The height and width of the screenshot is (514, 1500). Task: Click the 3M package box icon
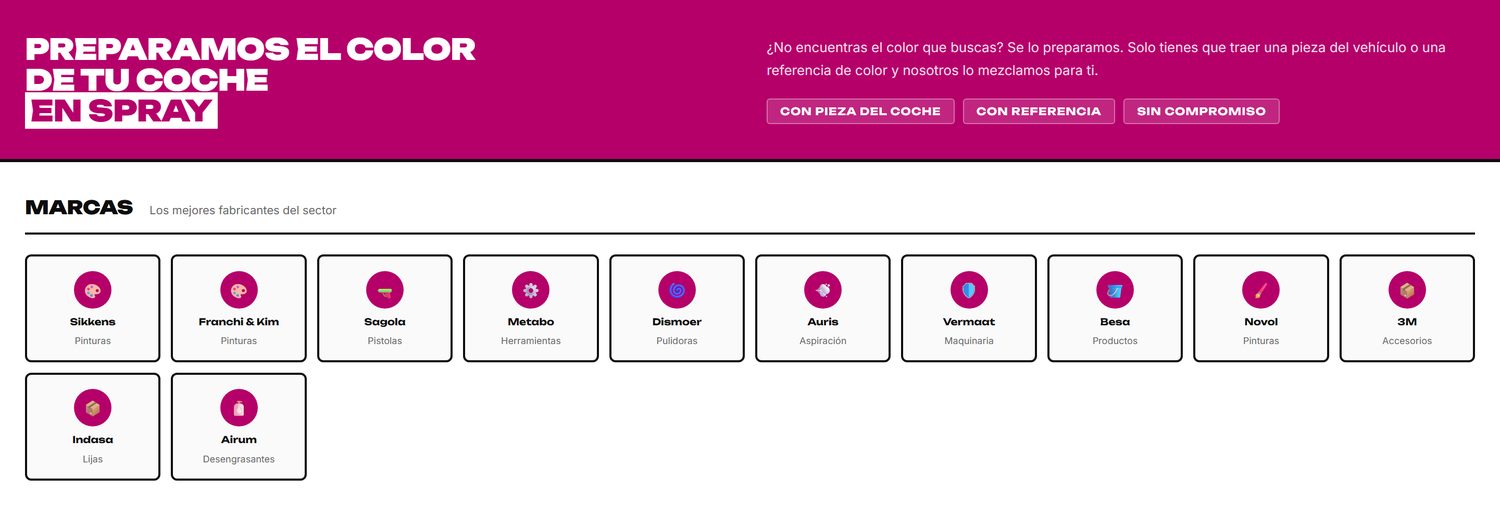pyautogui.click(x=1407, y=290)
